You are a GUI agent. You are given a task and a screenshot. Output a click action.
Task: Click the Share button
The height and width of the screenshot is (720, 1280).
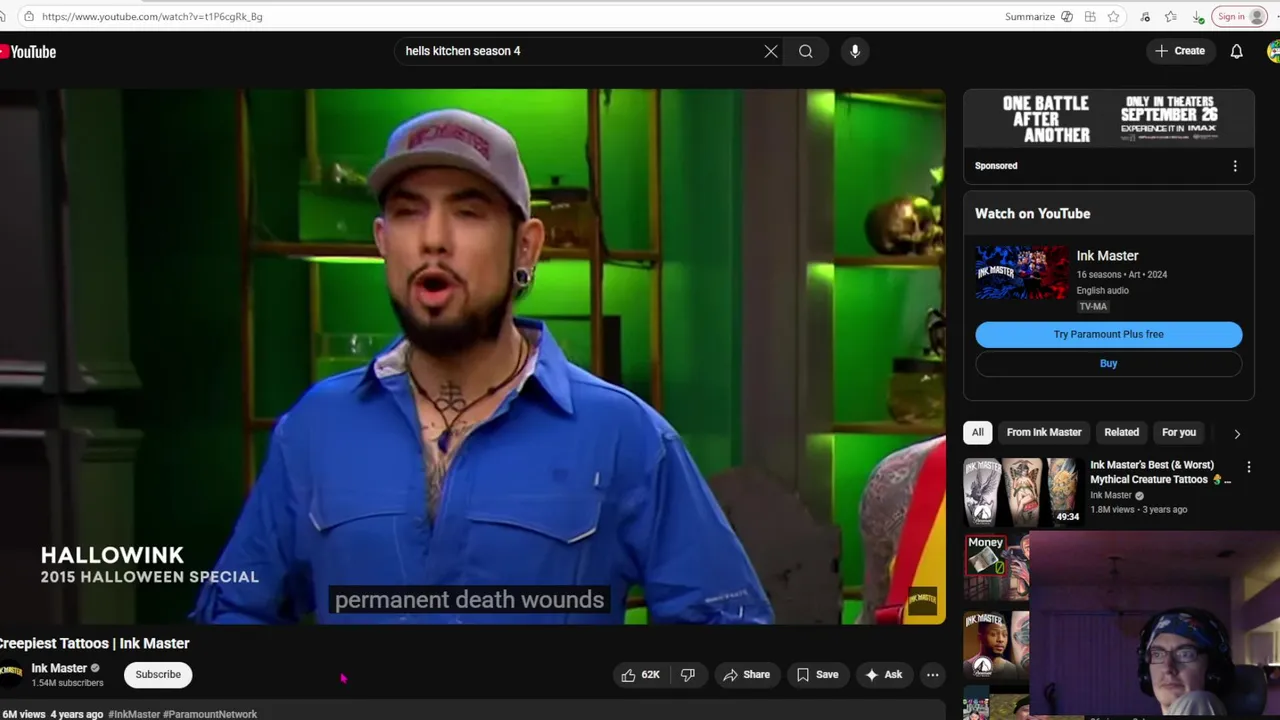coord(746,675)
